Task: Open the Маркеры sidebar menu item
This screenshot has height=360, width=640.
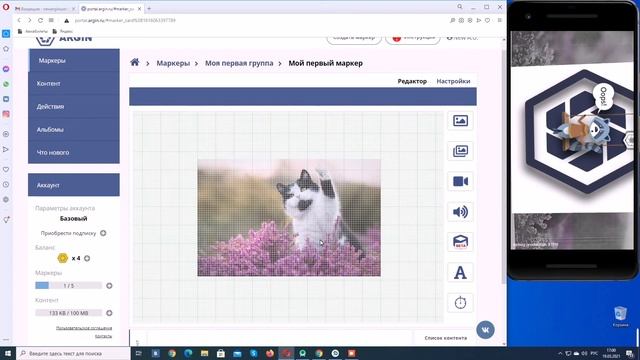Action: coord(74,60)
